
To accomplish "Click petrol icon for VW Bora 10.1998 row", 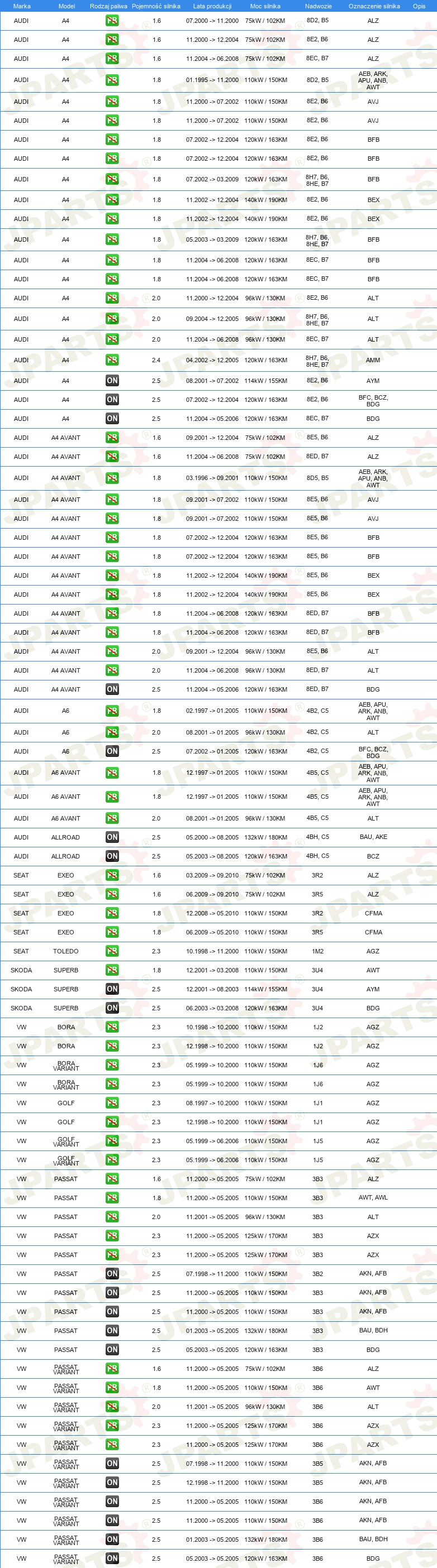I will coord(112,1027).
